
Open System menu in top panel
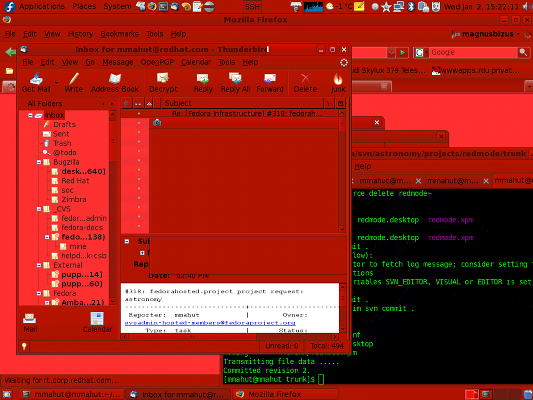[117, 6]
